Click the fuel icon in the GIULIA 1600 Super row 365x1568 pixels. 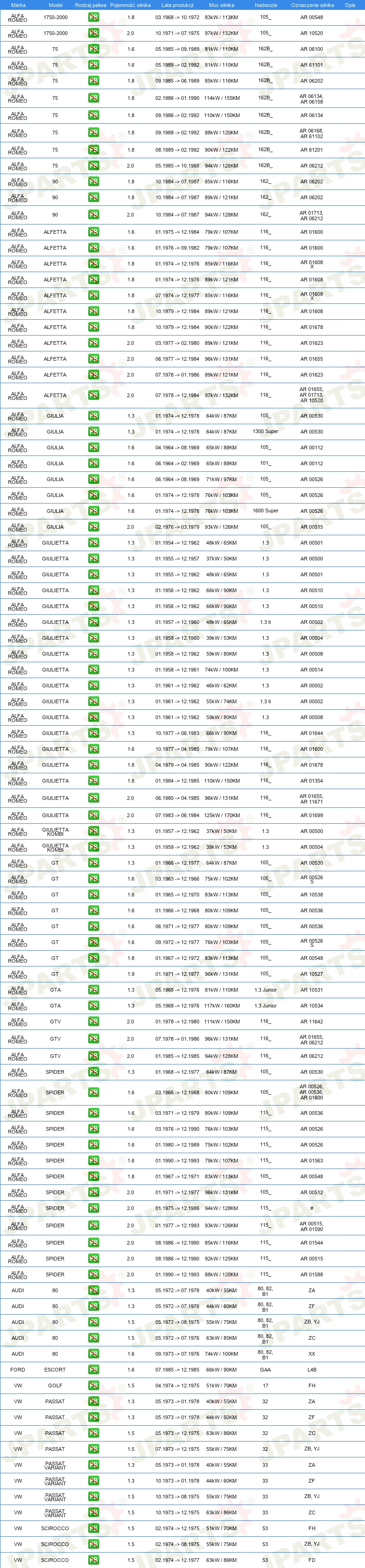pos(93,511)
